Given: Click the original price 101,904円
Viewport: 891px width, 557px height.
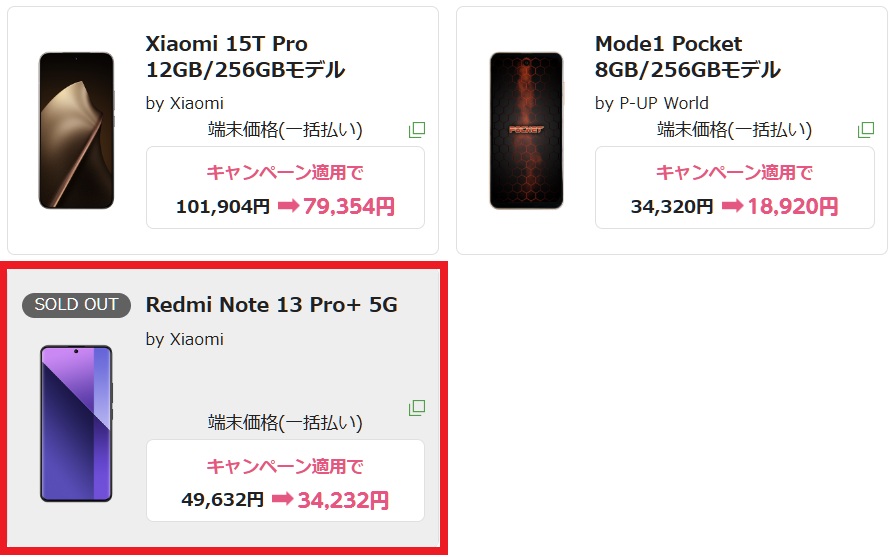Looking at the screenshot, I should coord(222,207).
